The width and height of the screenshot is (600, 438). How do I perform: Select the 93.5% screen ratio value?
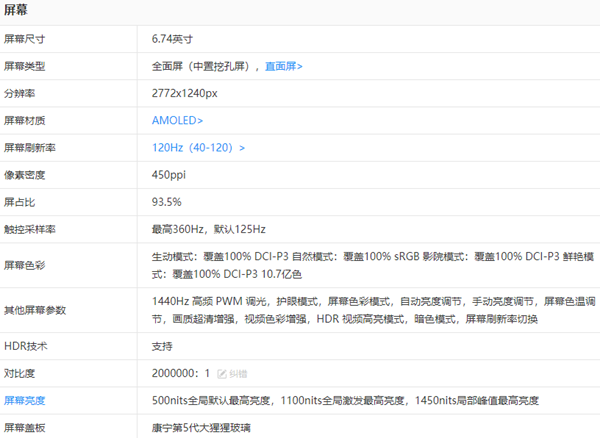tap(166, 202)
